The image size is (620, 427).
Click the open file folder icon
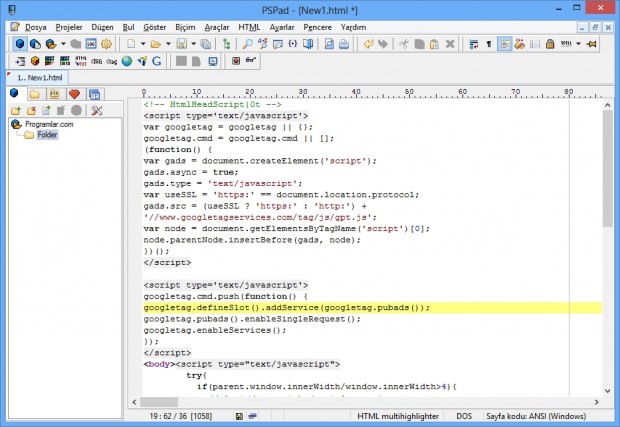[x=155, y=44]
